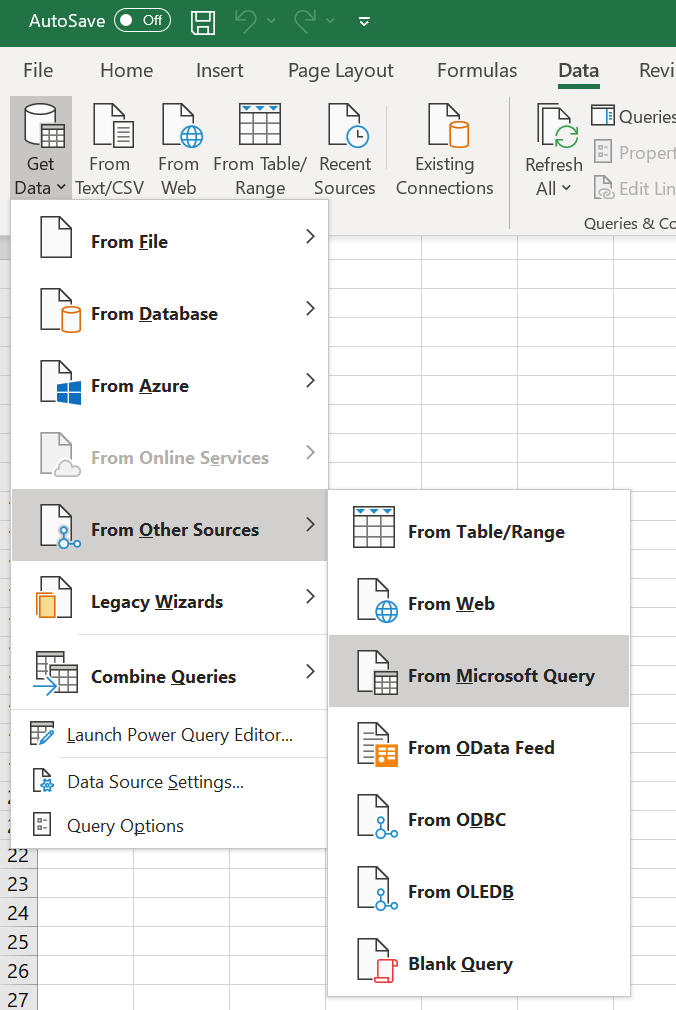Click the Save floppy disk icon

[203, 21]
